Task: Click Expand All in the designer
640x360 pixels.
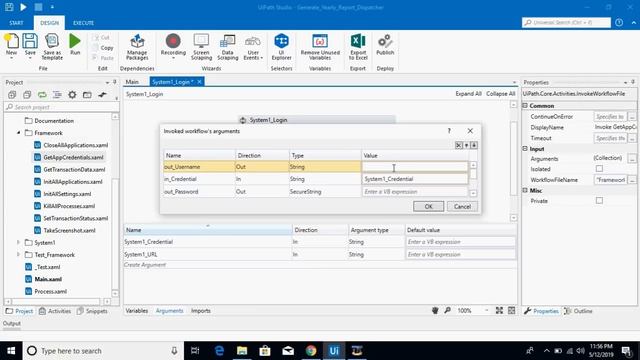Action: (468, 94)
